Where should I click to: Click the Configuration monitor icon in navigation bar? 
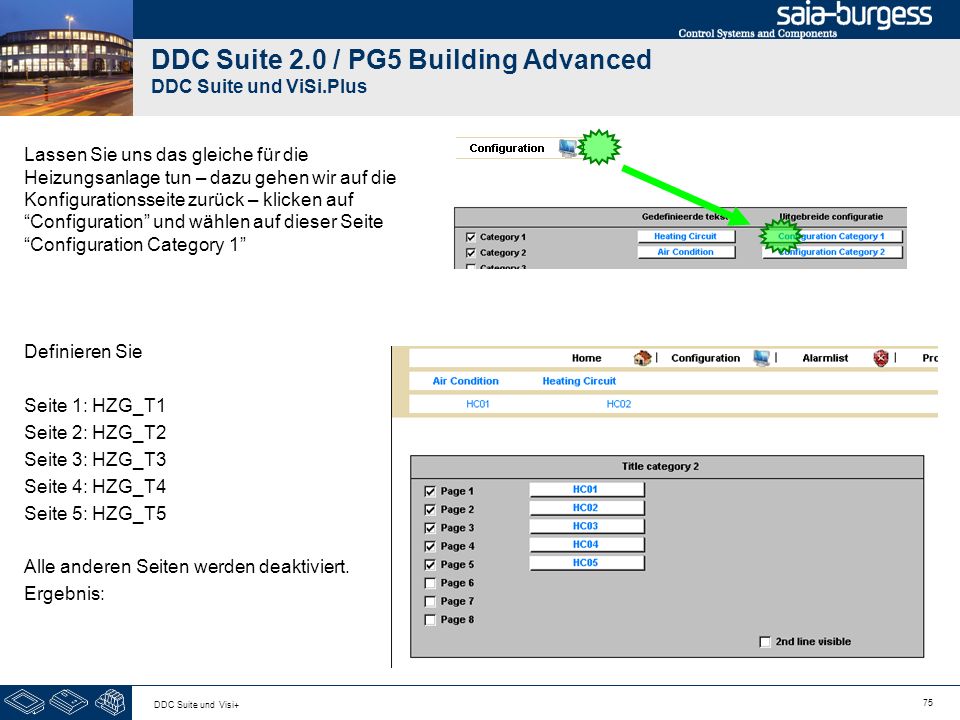[x=761, y=358]
